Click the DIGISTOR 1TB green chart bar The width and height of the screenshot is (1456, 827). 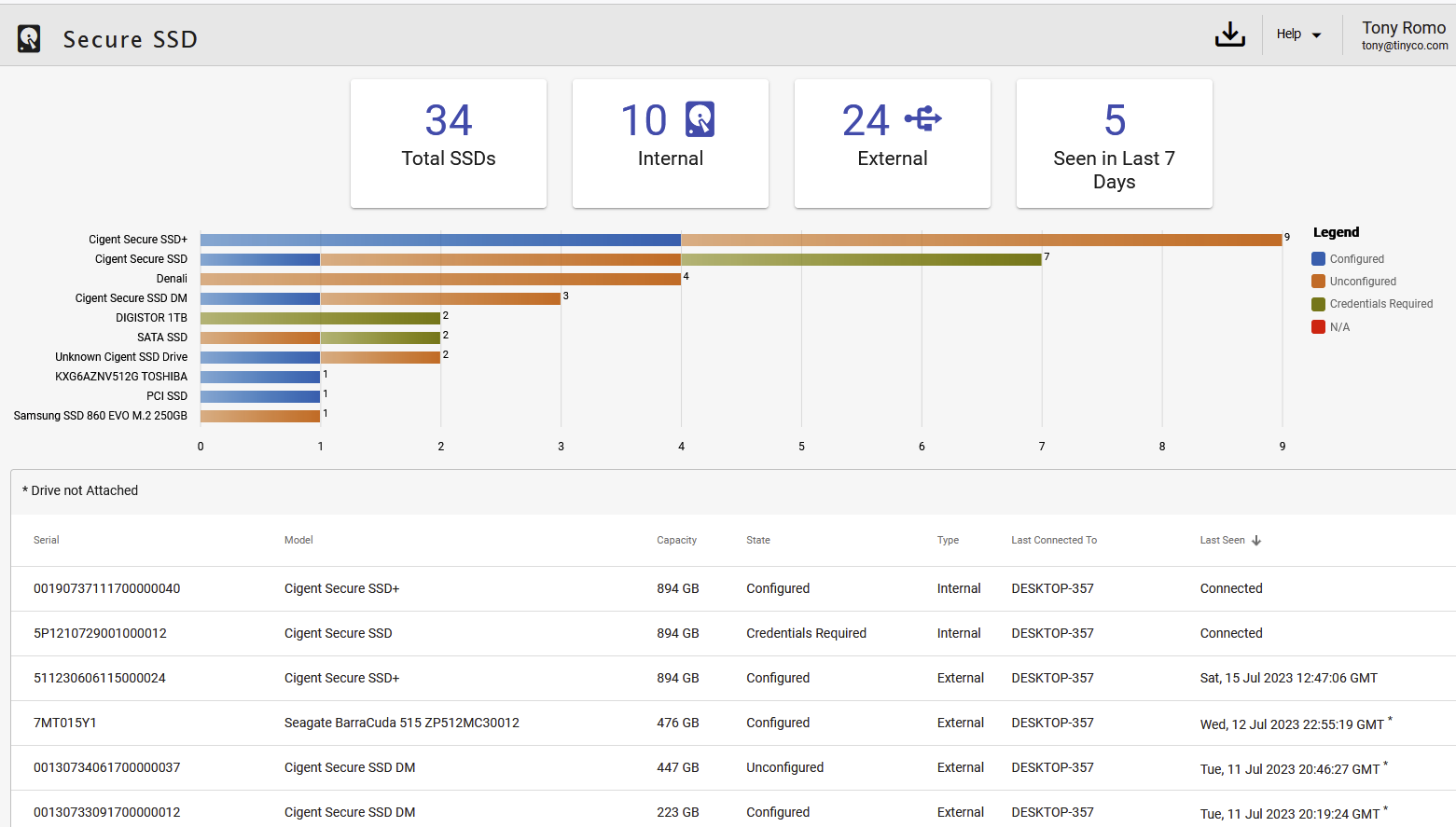tap(320, 318)
